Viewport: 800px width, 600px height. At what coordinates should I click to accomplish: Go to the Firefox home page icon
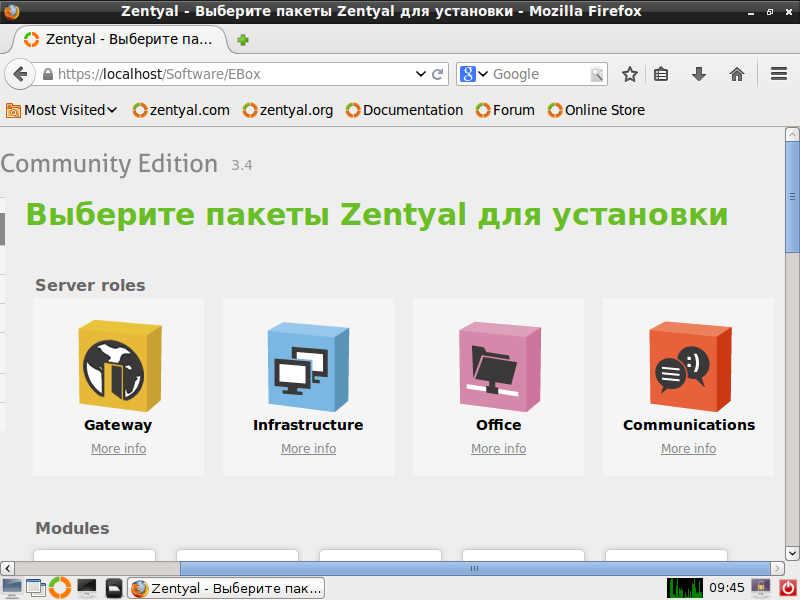[x=737, y=74]
